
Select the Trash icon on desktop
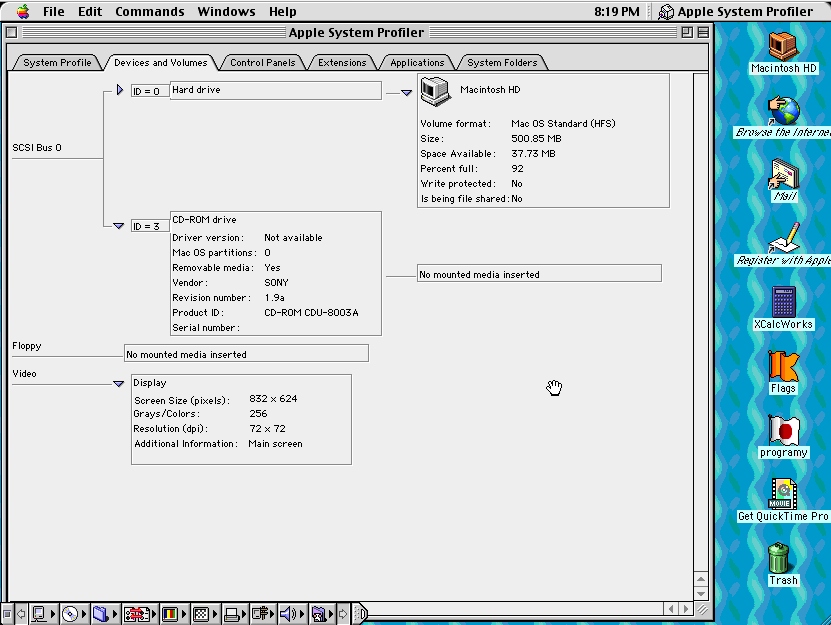[779, 557]
